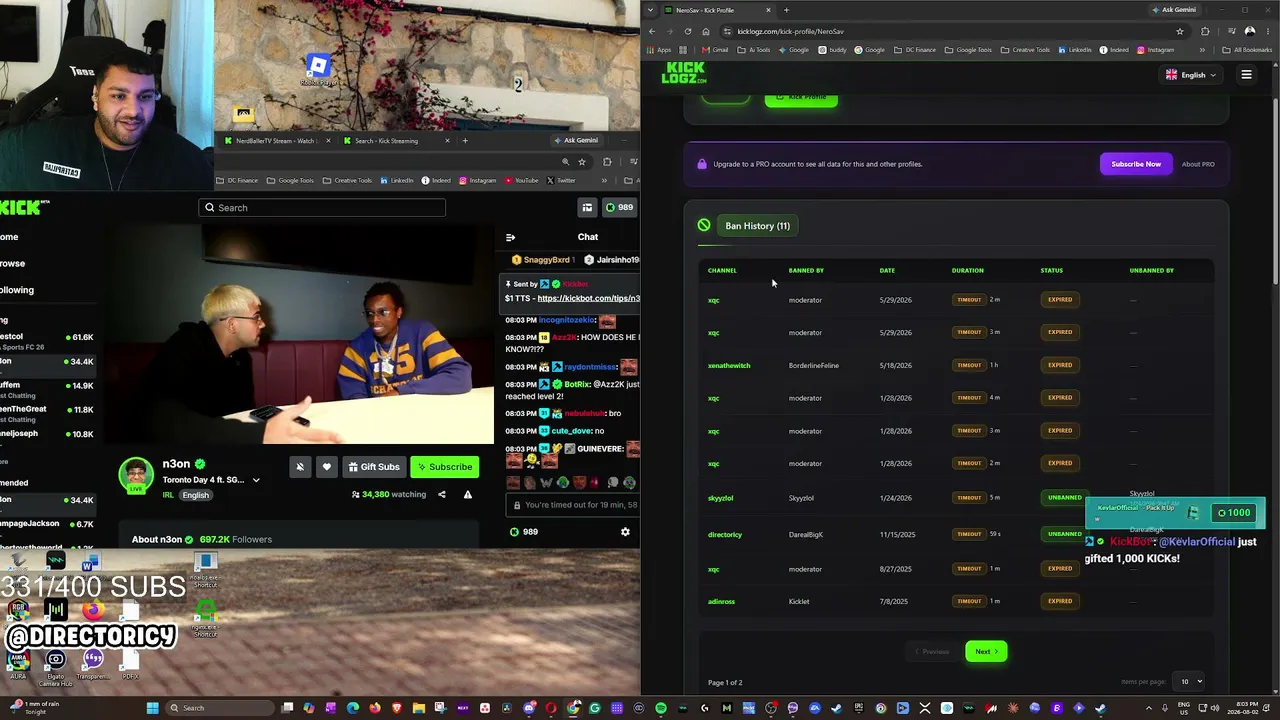This screenshot has height=720, width=1280.
Task: Report the n3on stream with the warning icon
Action: (467, 494)
